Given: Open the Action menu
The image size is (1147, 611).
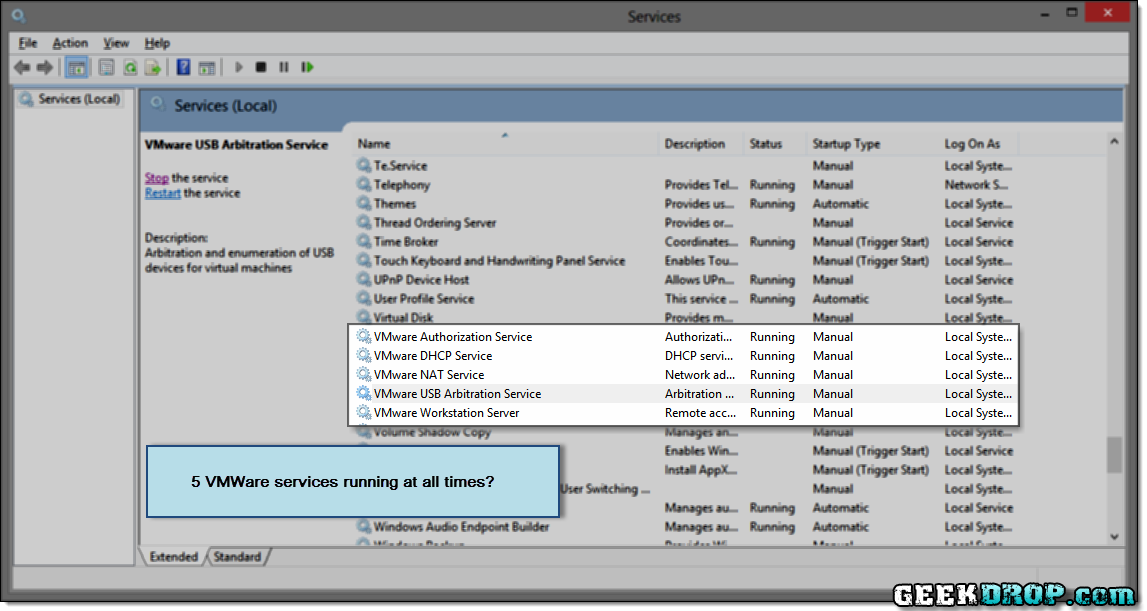Looking at the screenshot, I should tap(70, 43).
